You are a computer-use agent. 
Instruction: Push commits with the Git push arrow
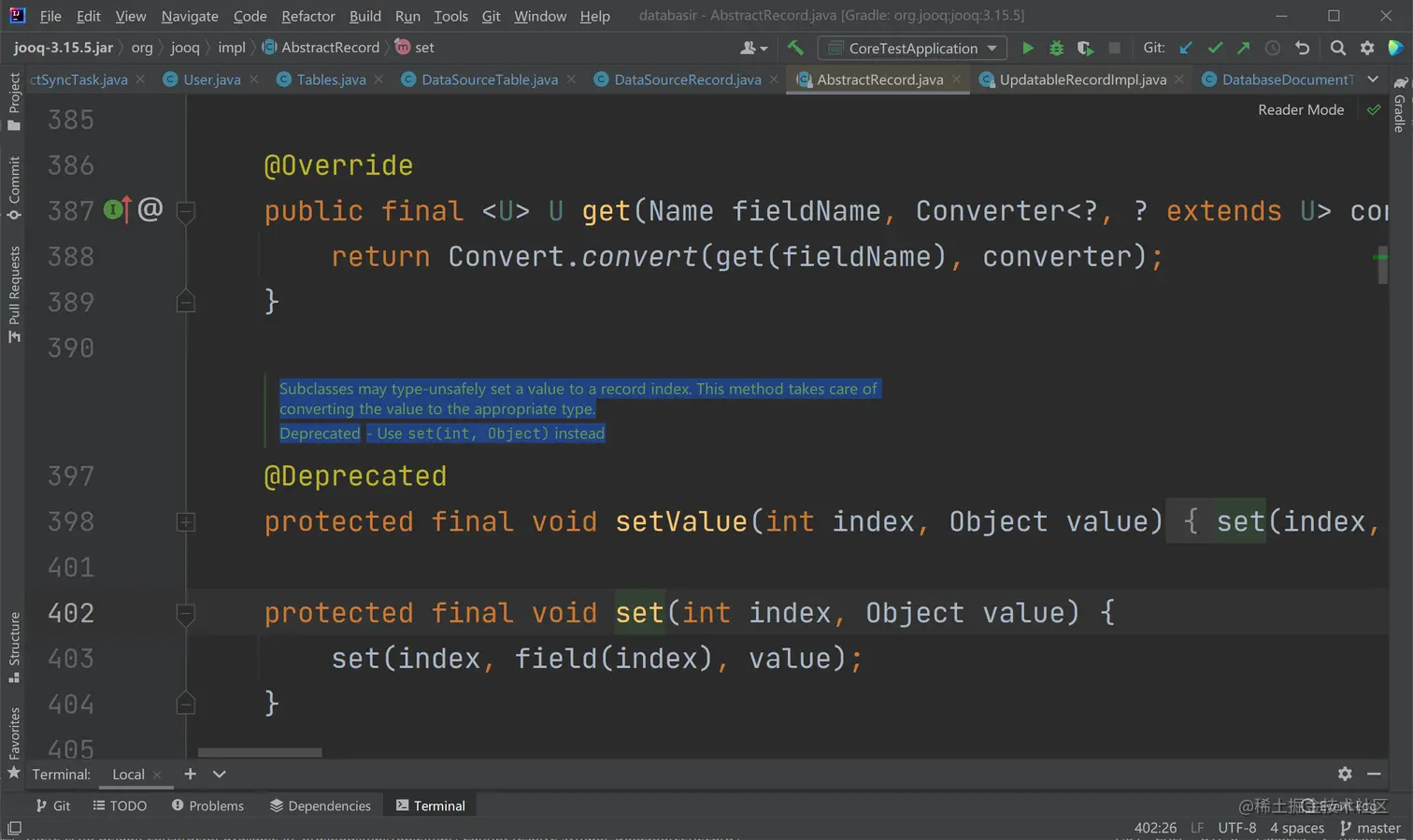click(x=1243, y=48)
